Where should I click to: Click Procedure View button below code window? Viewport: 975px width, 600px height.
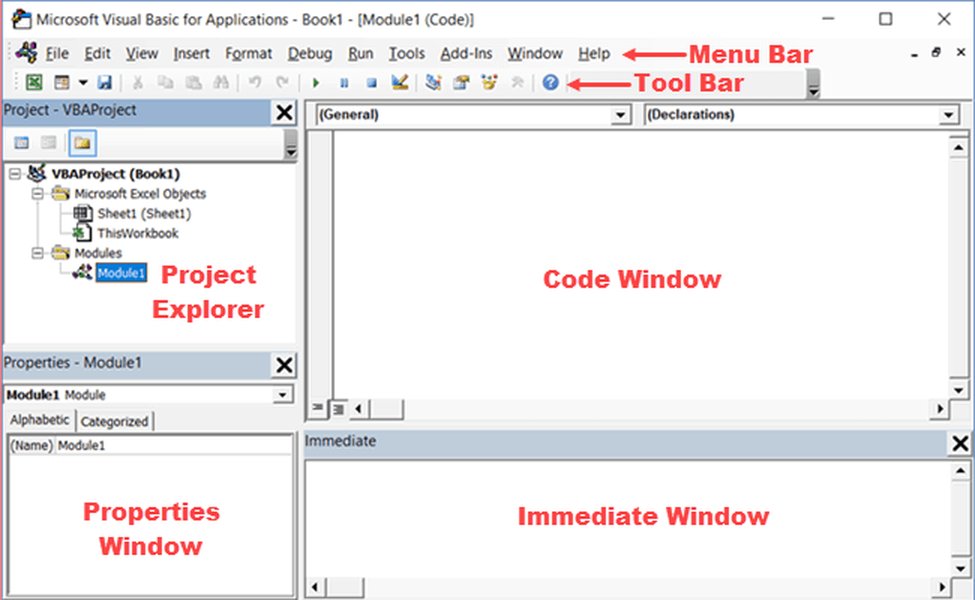[318, 408]
